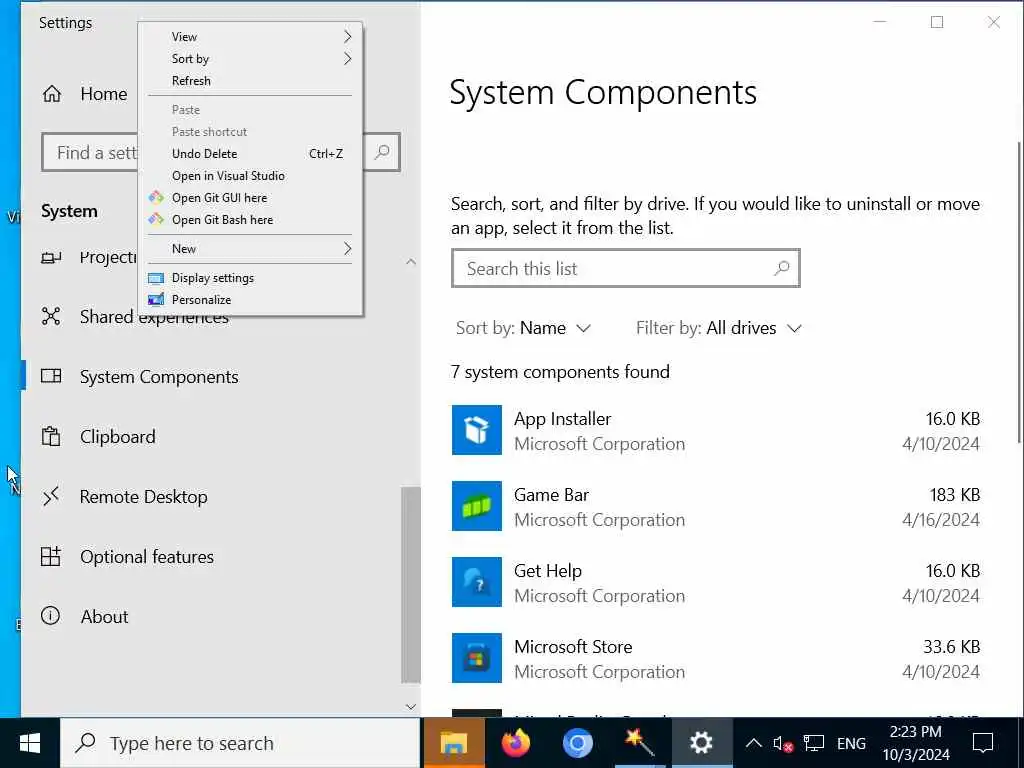The image size is (1024, 768).
Task: Click the Projecting sidebar icon
Action: pos(51,257)
